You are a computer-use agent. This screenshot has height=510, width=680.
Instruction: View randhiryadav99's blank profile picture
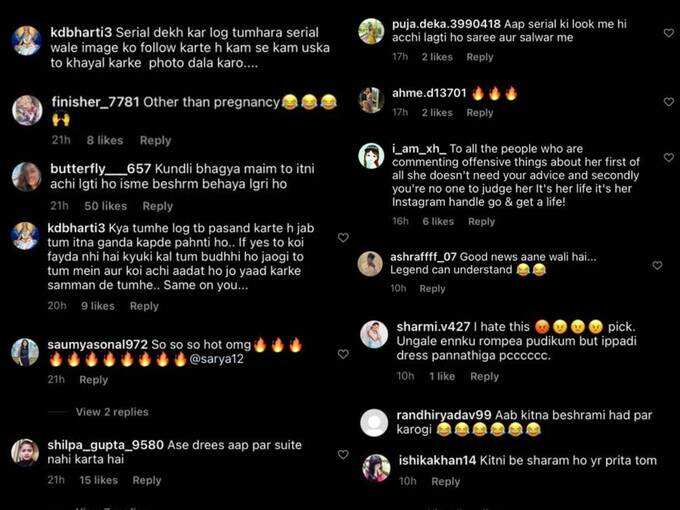coord(374,422)
